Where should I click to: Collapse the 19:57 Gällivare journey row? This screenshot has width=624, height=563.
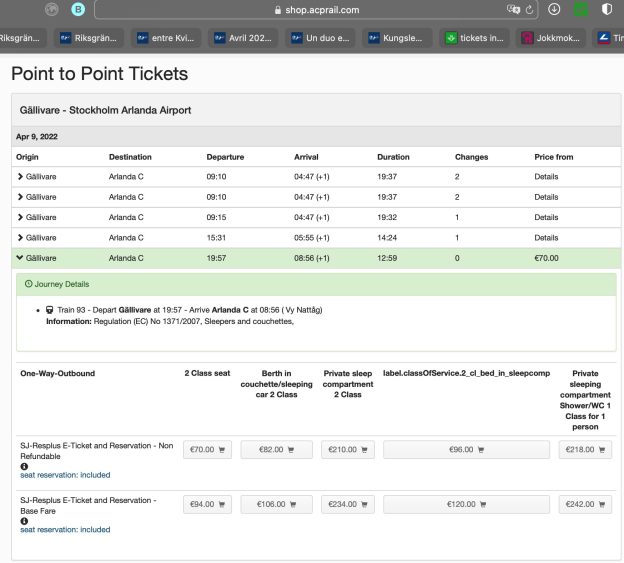(x=20, y=258)
